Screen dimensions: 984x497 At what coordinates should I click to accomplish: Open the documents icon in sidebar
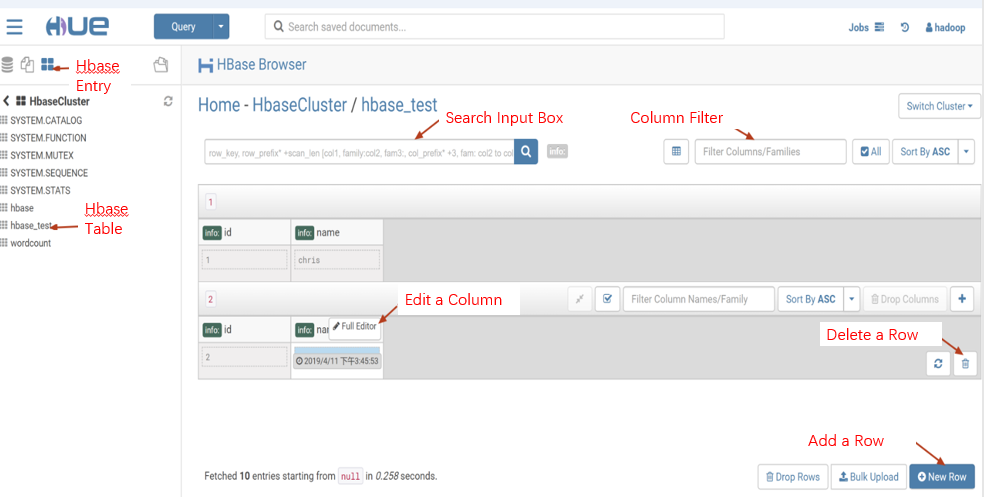[x=27, y=64]
